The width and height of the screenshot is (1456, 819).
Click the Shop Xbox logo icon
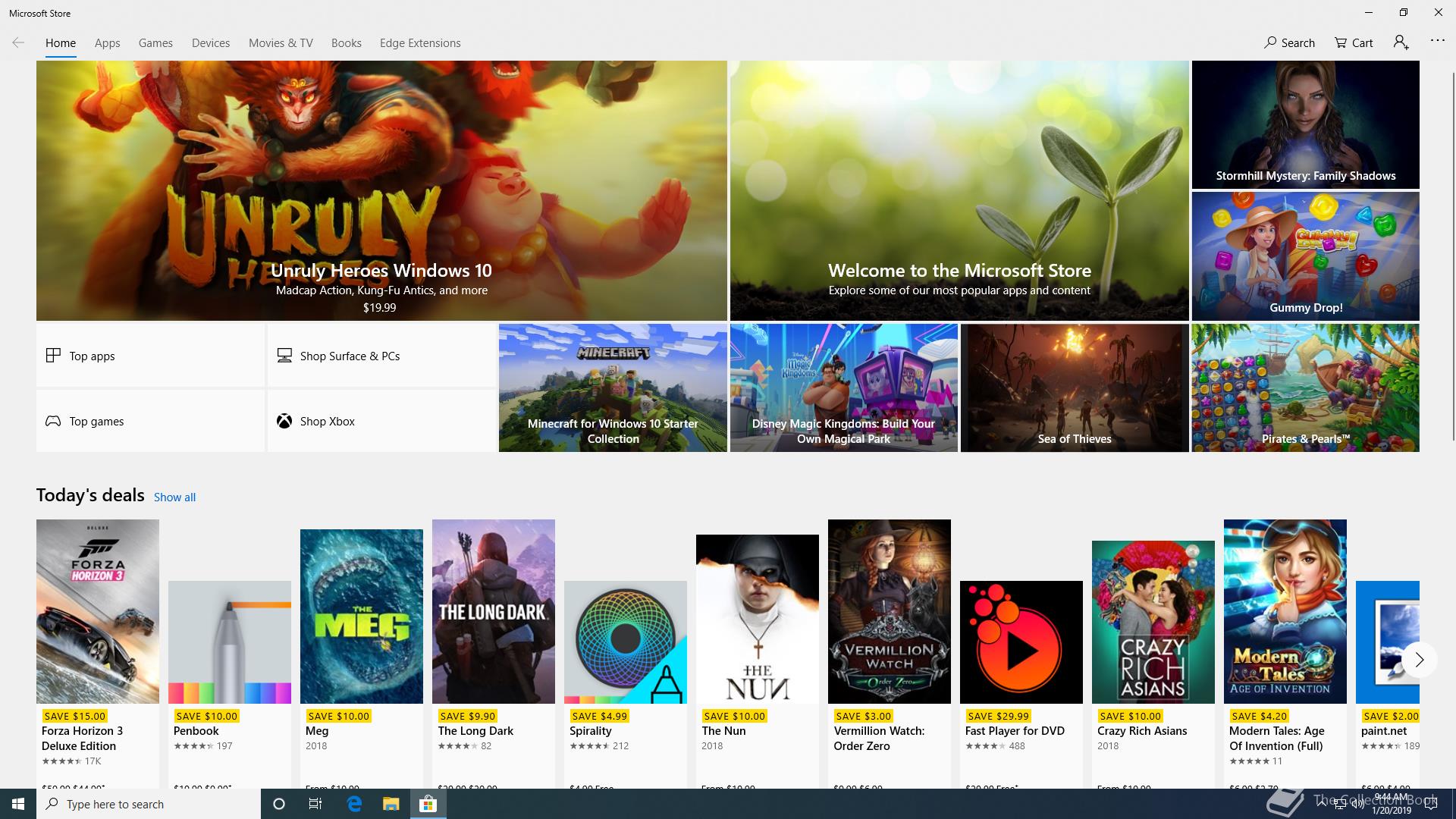(x=284, y=421)
